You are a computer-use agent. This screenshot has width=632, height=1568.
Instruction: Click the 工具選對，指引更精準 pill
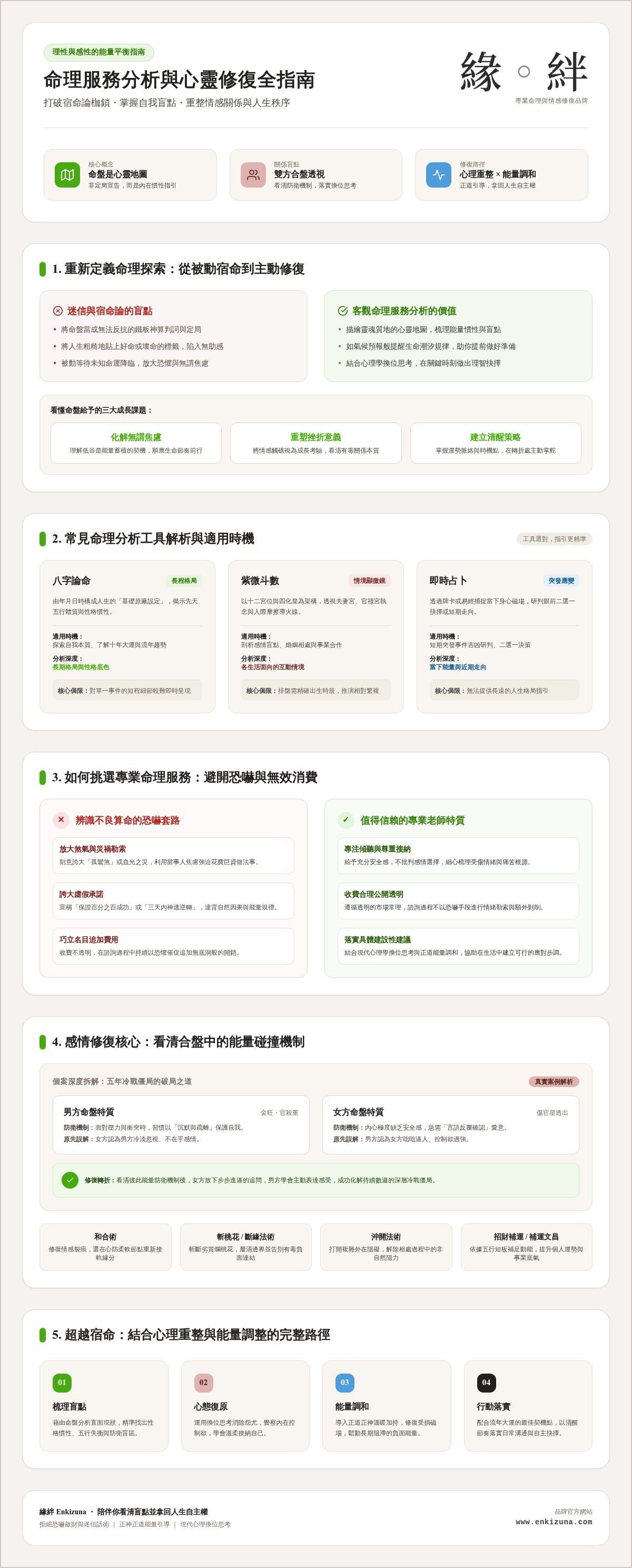point(554,538)
